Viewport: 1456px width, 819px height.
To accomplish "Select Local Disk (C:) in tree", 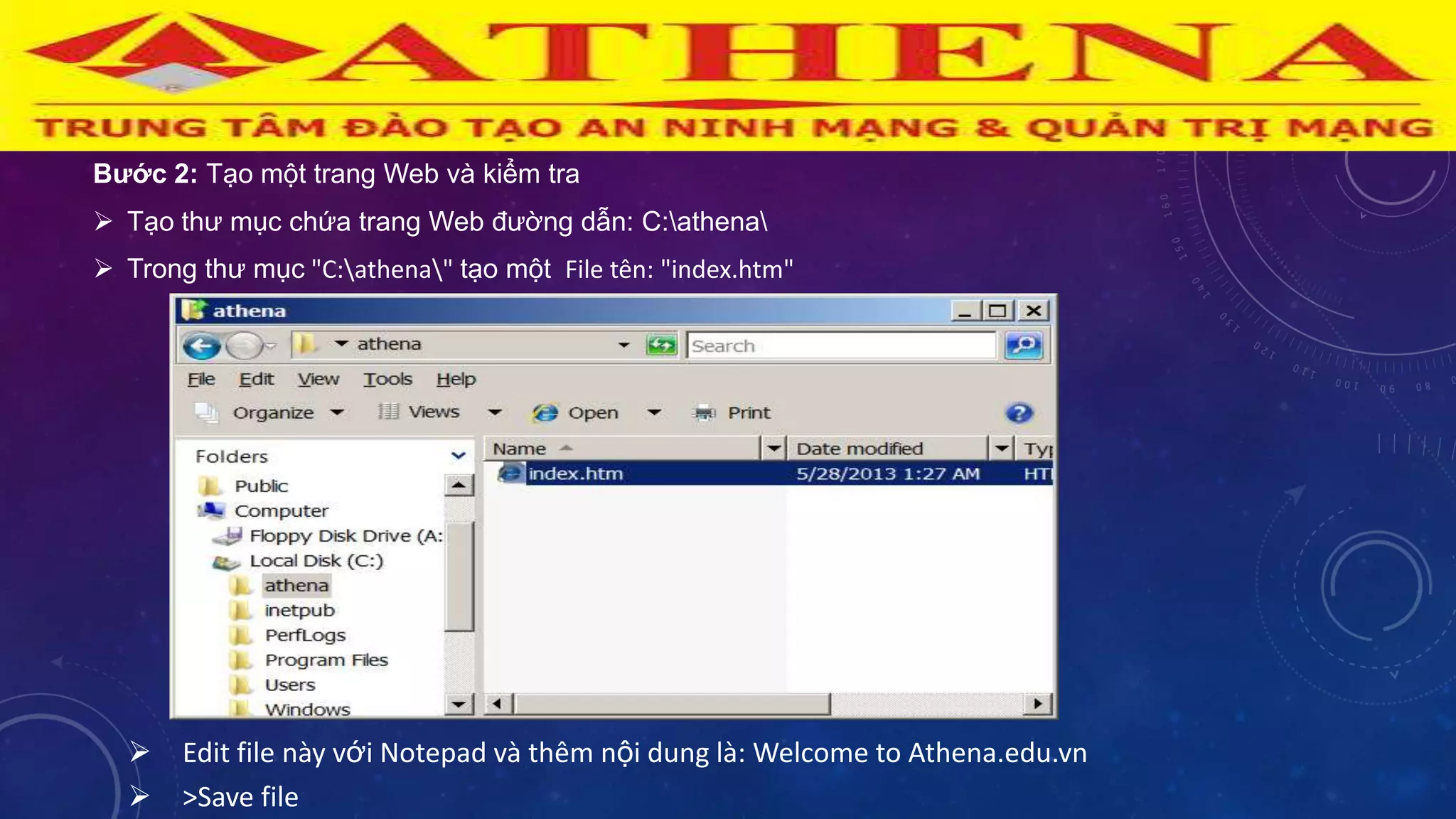I will (x=299, y=561).
